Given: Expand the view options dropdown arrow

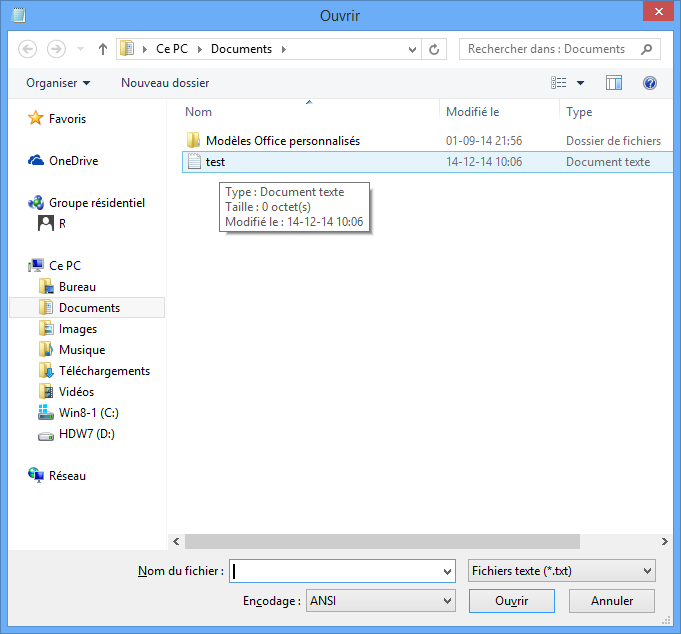Looking at the screenshot, I should tap(580, 83).
